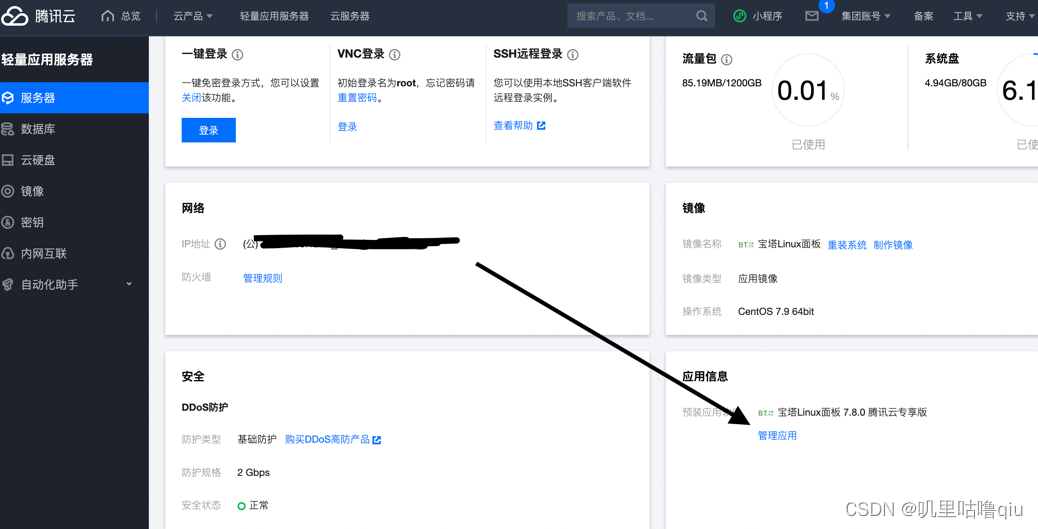Viewport: 1038px width, 529px height.
Task: Open 轻量应用服务器 in the top navigation
Action: click(274, 16)
